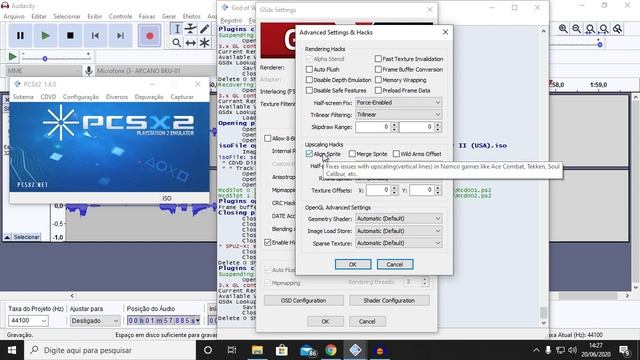Screen dimensions: 640x360
Task: Open Audacity Efeitos menu
Action: click(191, 16)
